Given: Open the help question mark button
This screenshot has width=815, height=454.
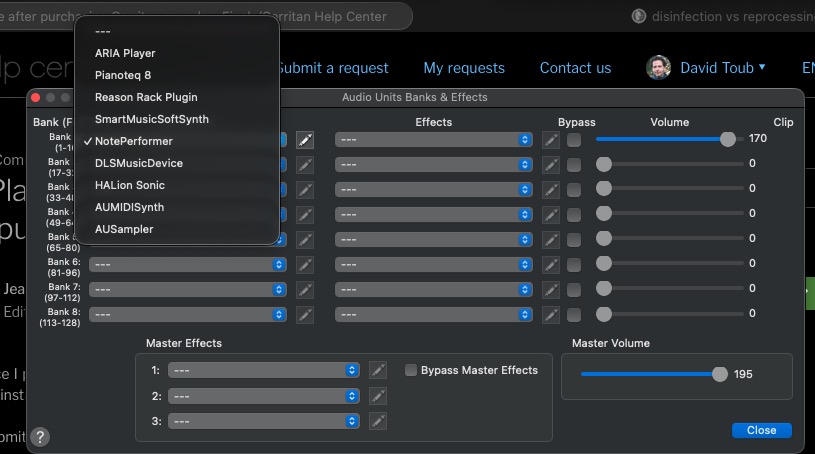Looking at the screenshot, I should tap(40, 437).
